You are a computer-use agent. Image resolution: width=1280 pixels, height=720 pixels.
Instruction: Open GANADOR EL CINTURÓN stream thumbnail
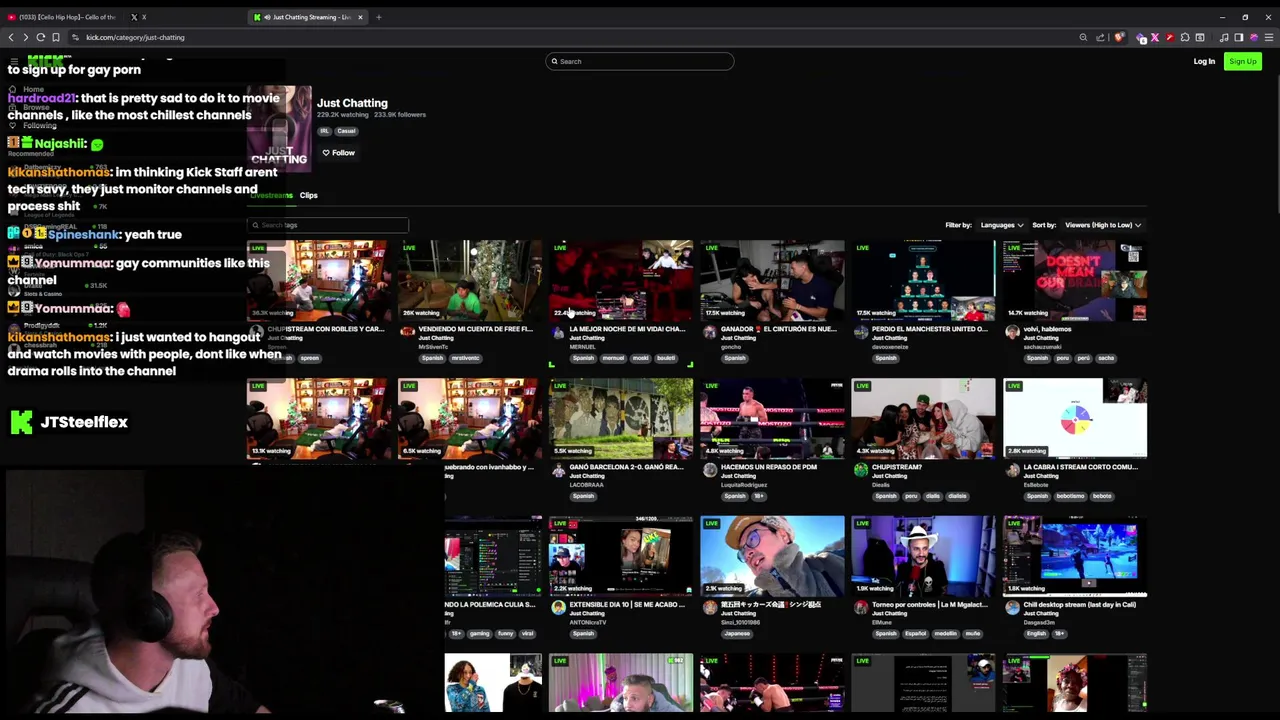(772, 280)
